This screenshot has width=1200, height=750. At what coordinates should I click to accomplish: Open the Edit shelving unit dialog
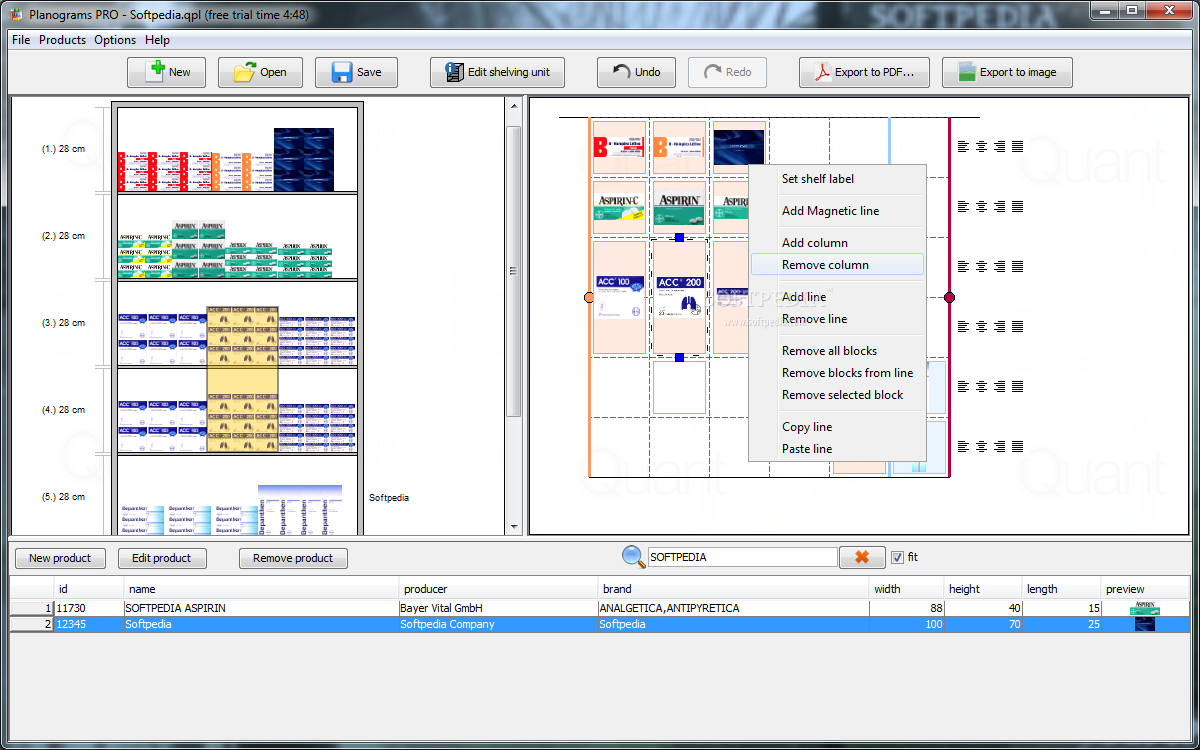point(498,72)
